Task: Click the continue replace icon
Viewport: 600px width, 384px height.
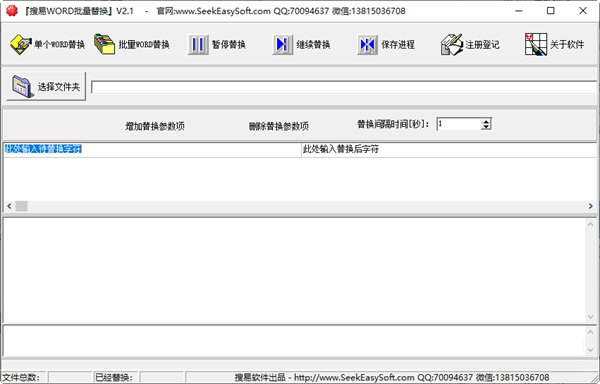Action: (x=282, y=44)
